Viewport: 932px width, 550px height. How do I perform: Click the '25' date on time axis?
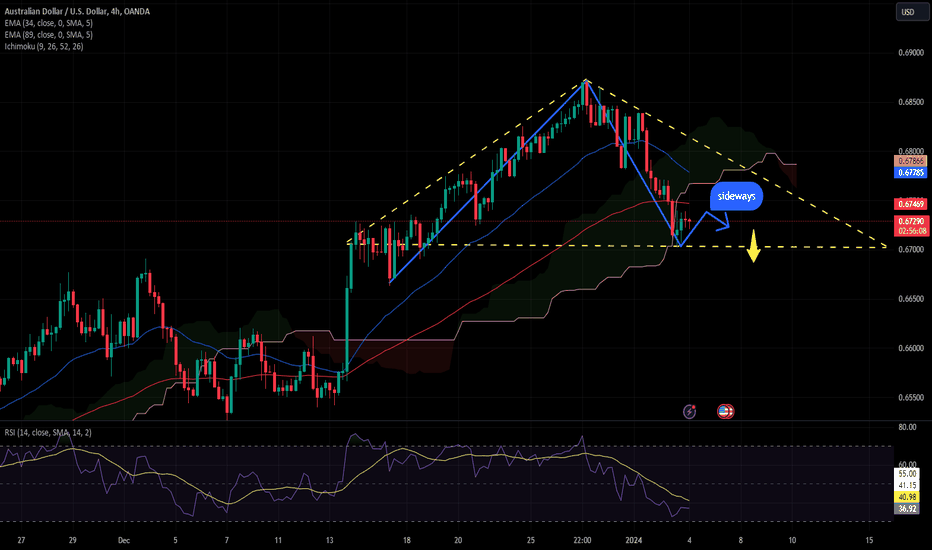point(531,540)
